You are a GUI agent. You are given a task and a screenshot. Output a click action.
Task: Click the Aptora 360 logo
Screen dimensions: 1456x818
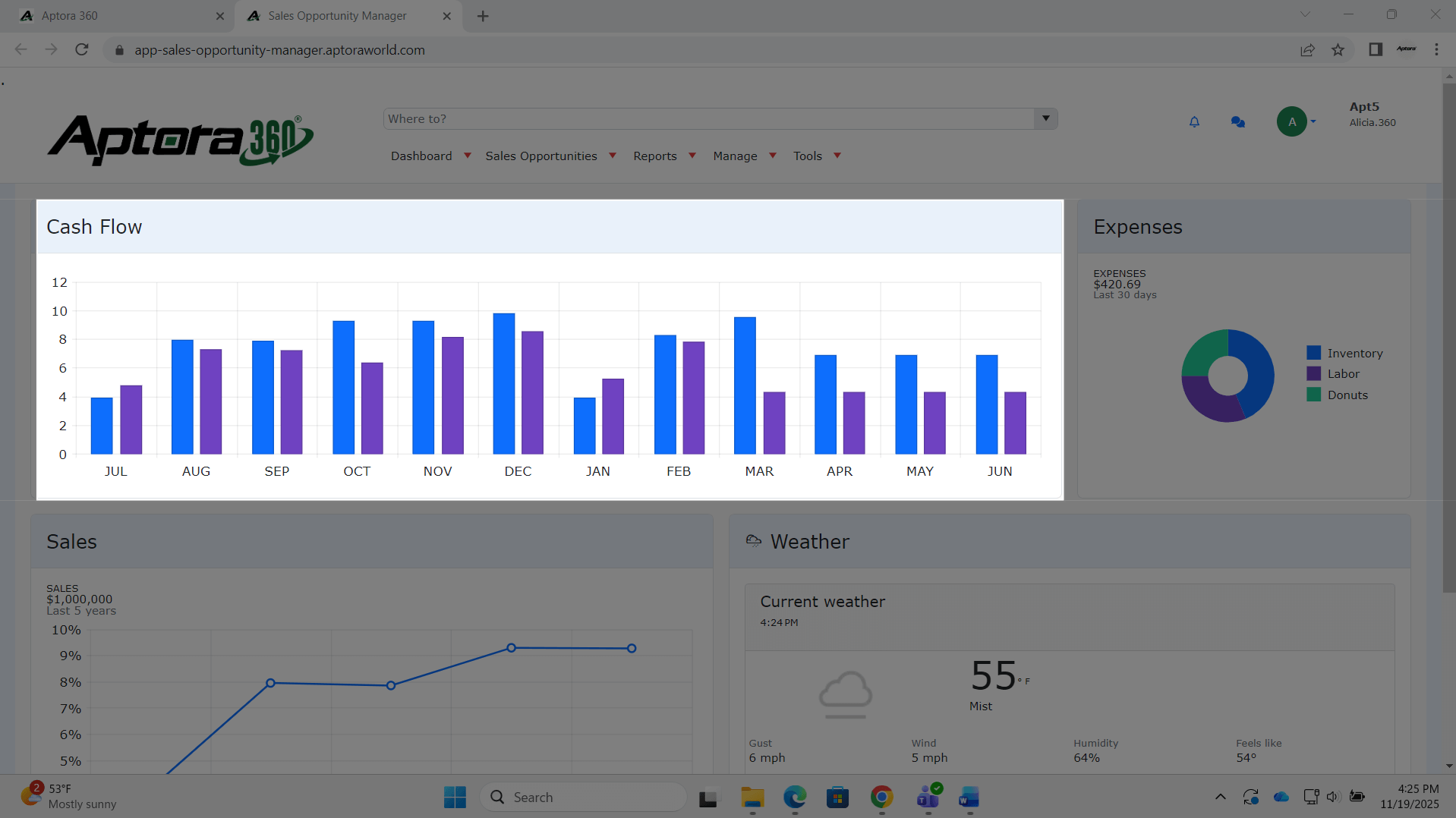point(180,140)
